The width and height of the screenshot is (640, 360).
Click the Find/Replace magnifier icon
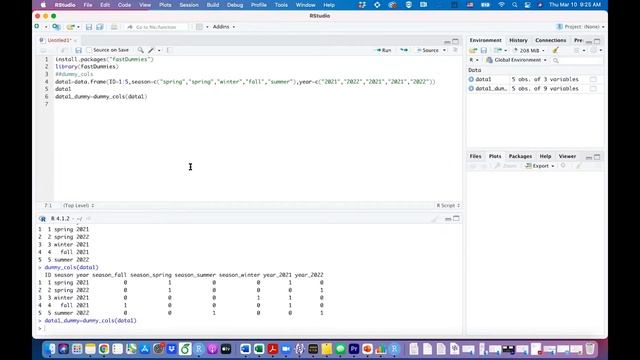click(x=140, y=50)
